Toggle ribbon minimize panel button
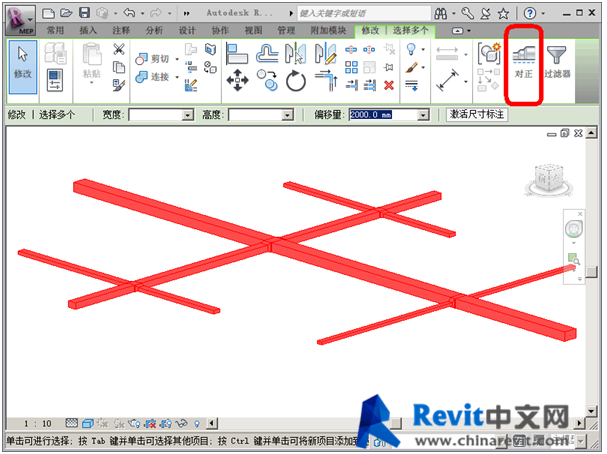The image size is (607, 454). click(x=458, y=31)
